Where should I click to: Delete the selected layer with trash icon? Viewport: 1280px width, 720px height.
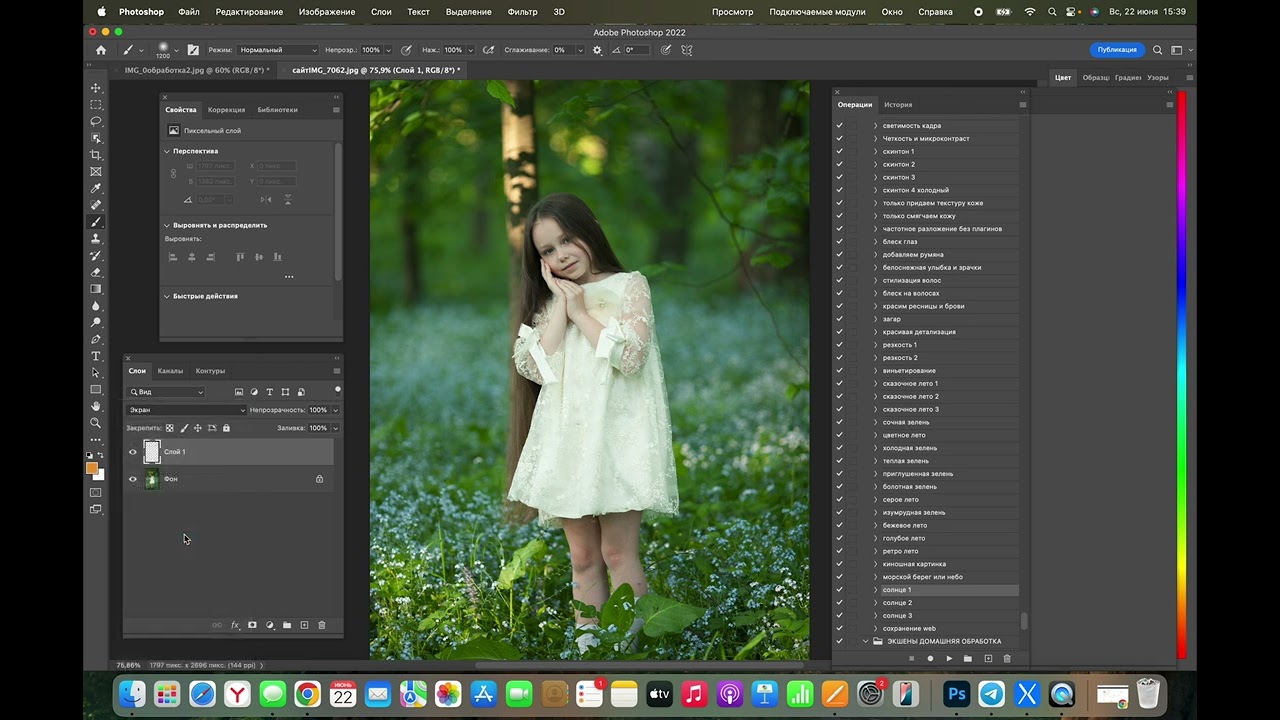(x=321, y=625)
